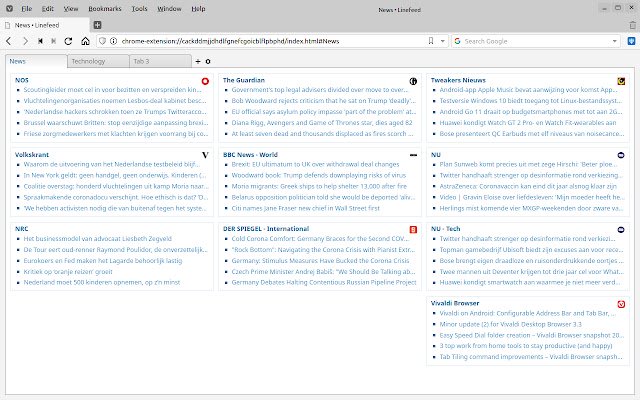Click the Linefeed extension icon
Screen dimensions: 640x400
coord(631,41)
